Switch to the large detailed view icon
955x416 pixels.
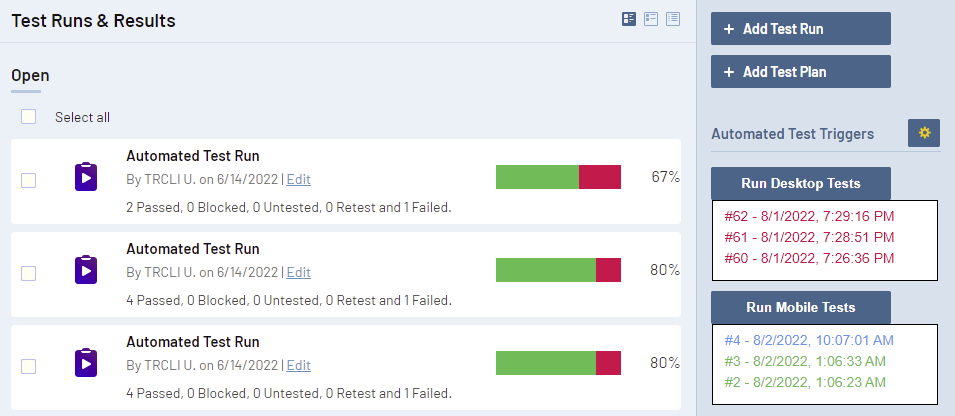[629, 19]
